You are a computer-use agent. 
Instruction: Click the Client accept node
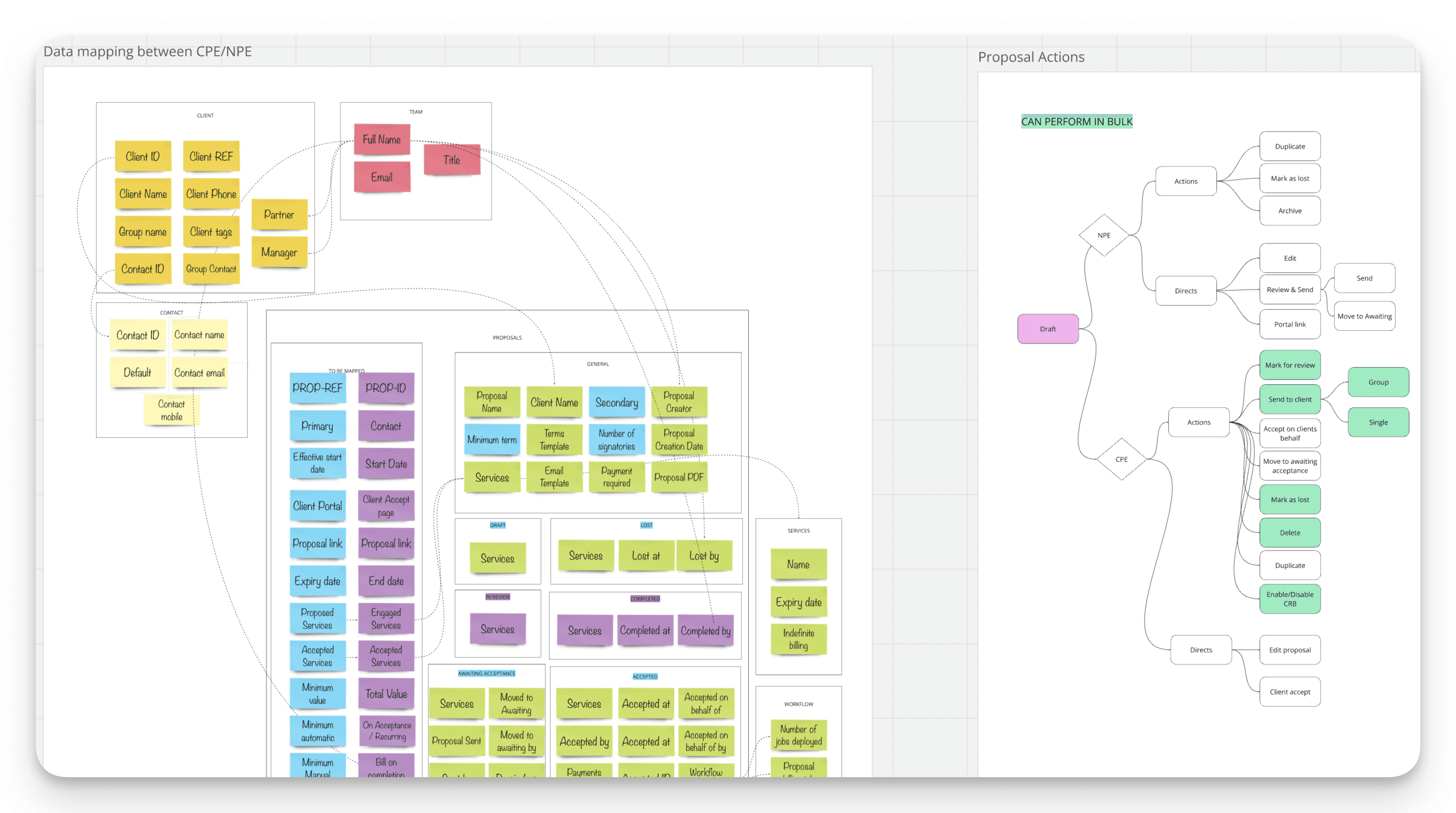click(1289, 691)
